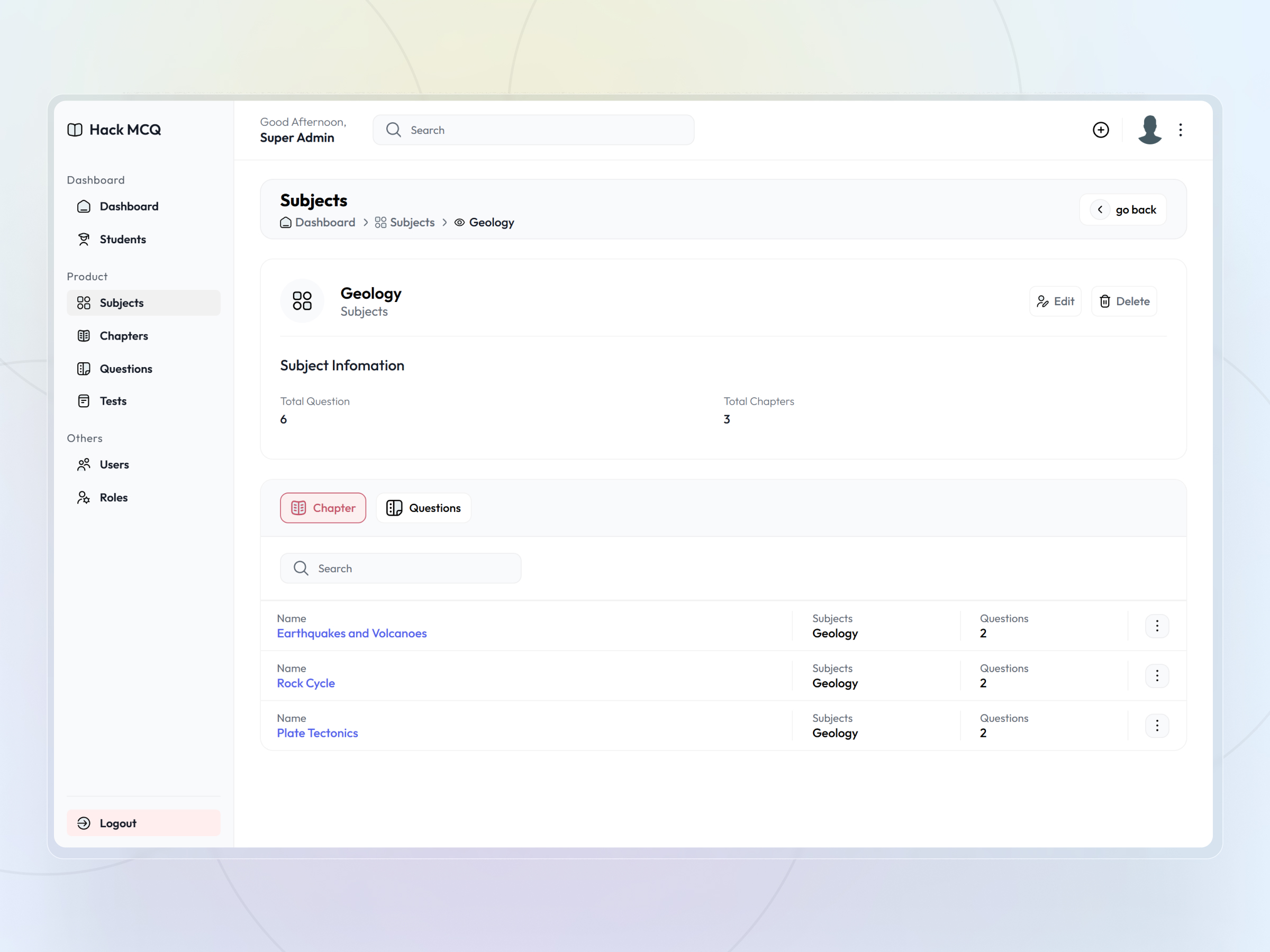Open the three-dot menu next to the avatar

[x=1181, y=130]
